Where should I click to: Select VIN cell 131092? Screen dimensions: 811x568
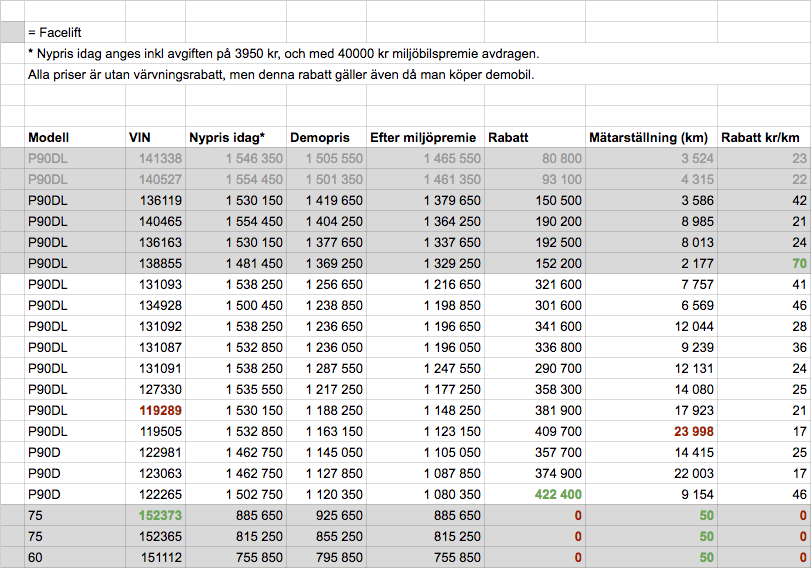[155, 326]
